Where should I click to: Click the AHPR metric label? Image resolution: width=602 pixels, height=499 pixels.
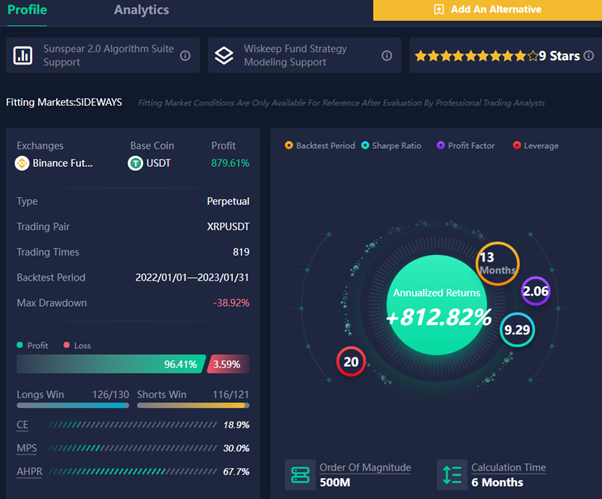click(30, 471)
